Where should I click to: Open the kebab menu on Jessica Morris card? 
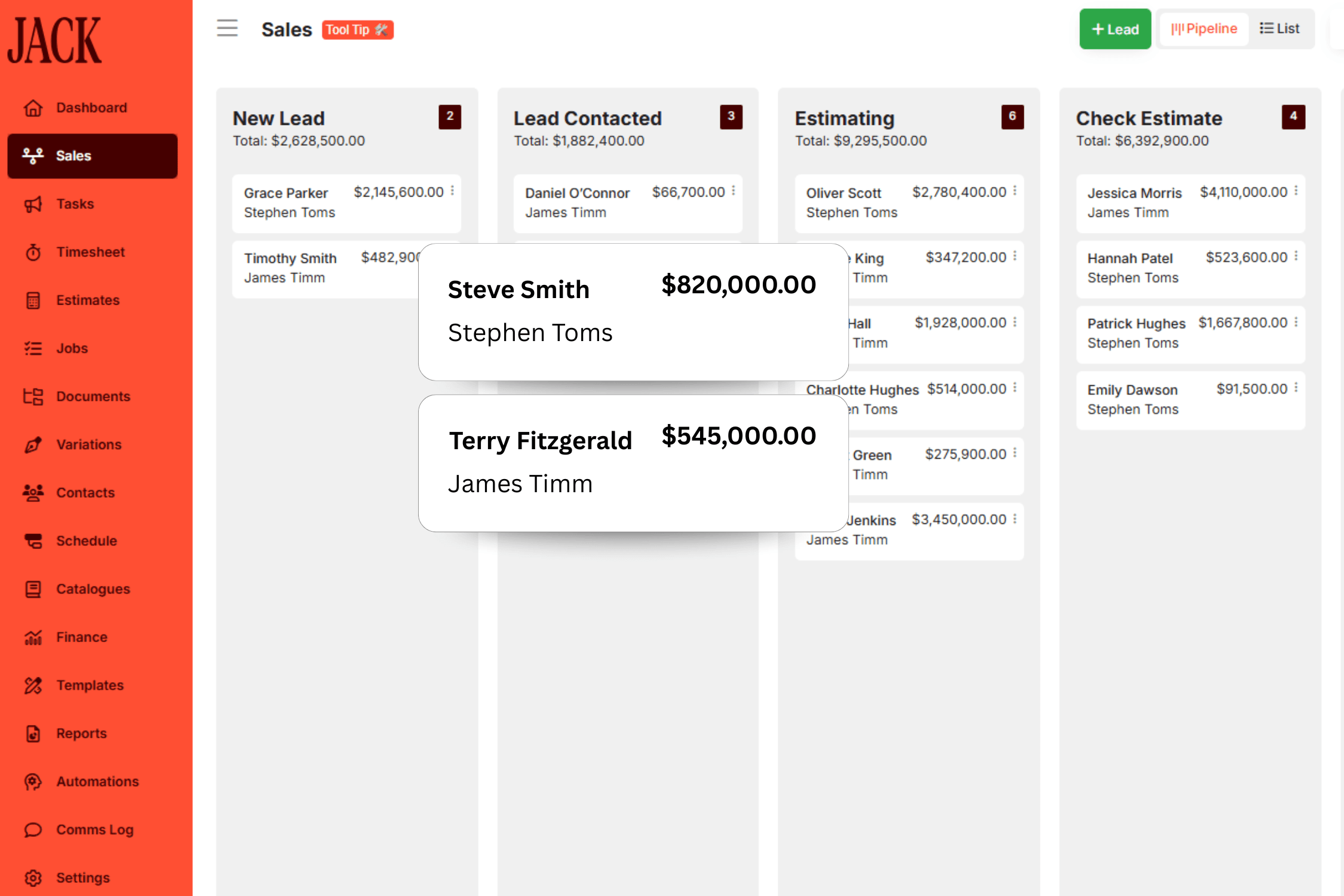click(x=1296, y=190)
